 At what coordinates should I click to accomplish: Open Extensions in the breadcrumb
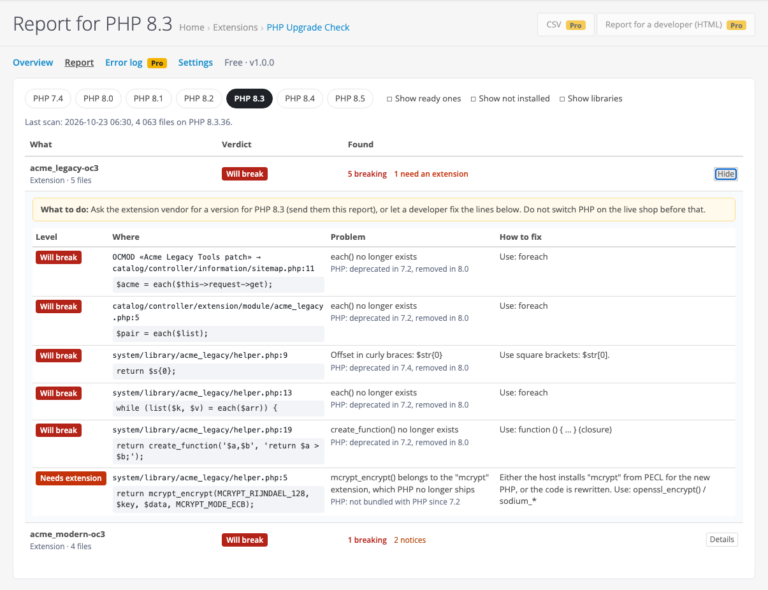(235, 27)
